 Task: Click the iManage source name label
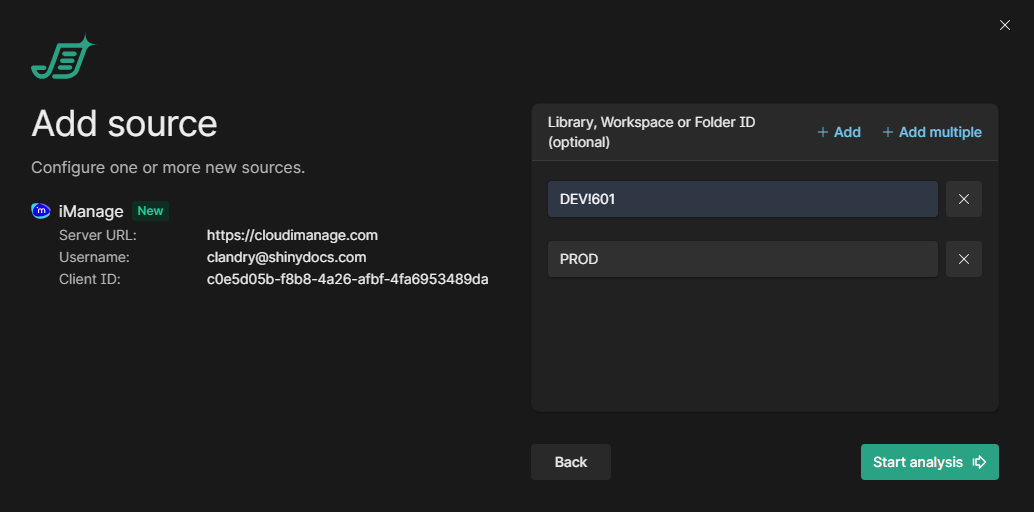(91, 211)
